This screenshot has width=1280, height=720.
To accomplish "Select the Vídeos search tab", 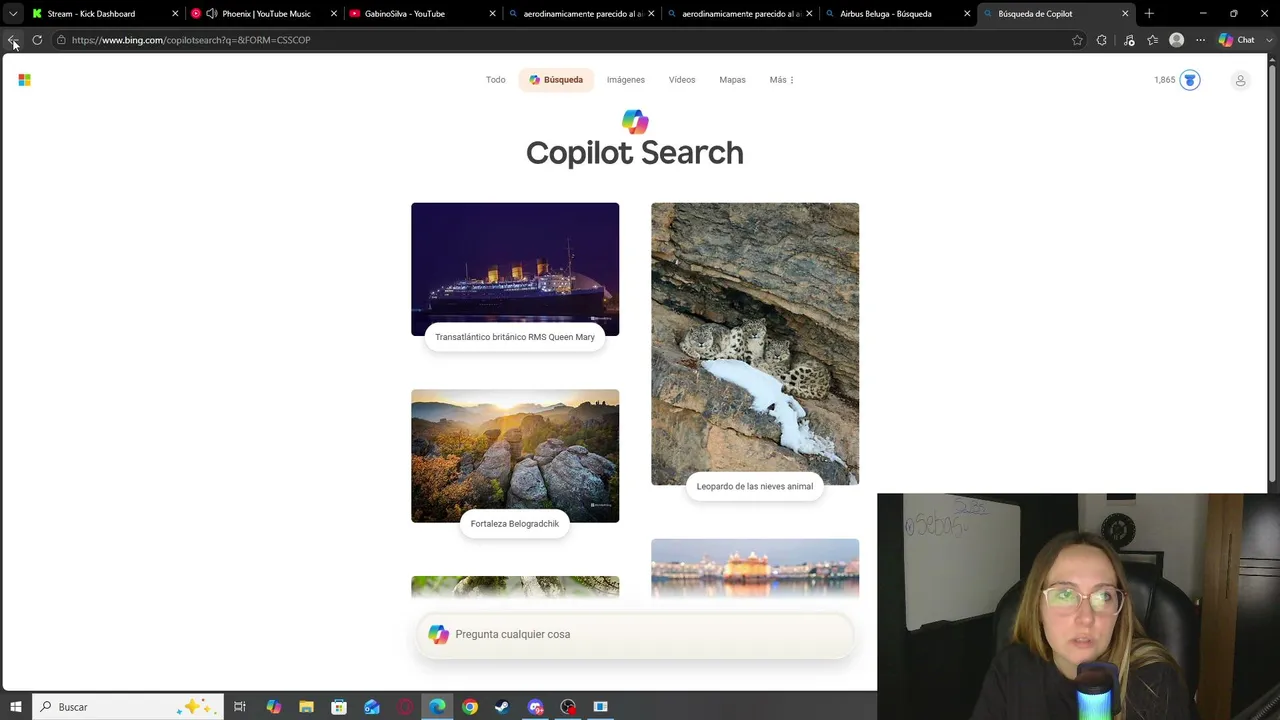I will [x=682, y=80].
